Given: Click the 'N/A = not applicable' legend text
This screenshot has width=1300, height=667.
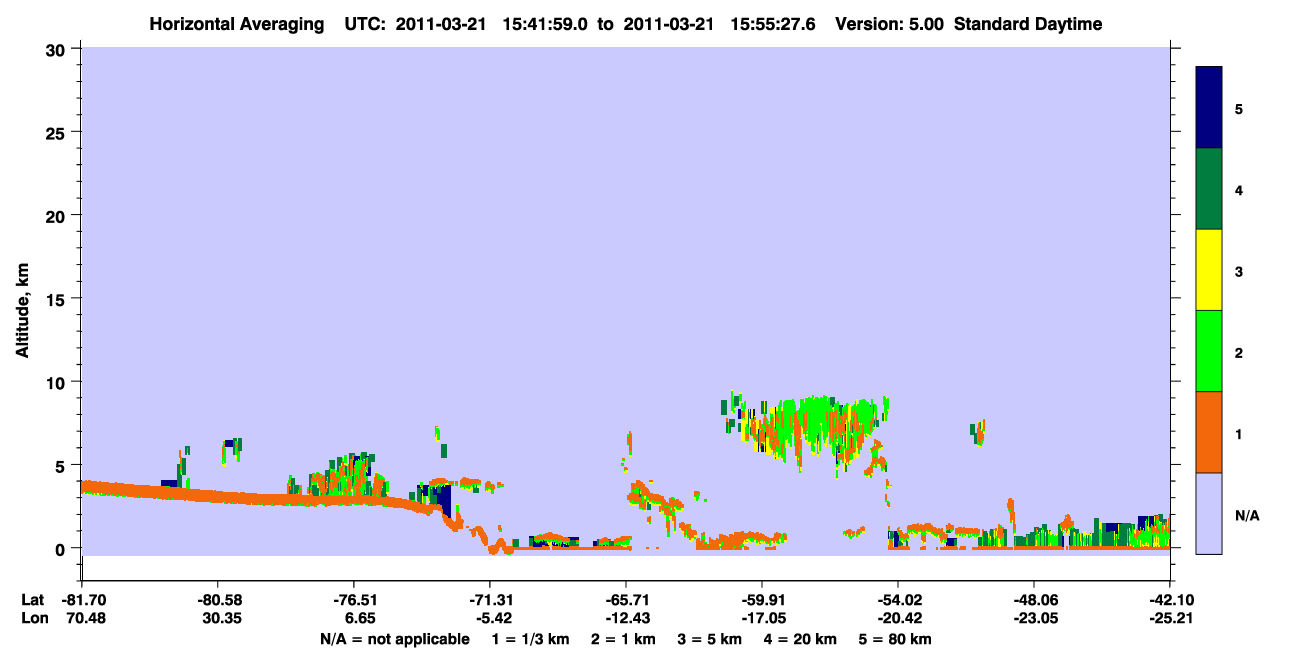Looking at the screenshot, I should [x=395, y=639].
